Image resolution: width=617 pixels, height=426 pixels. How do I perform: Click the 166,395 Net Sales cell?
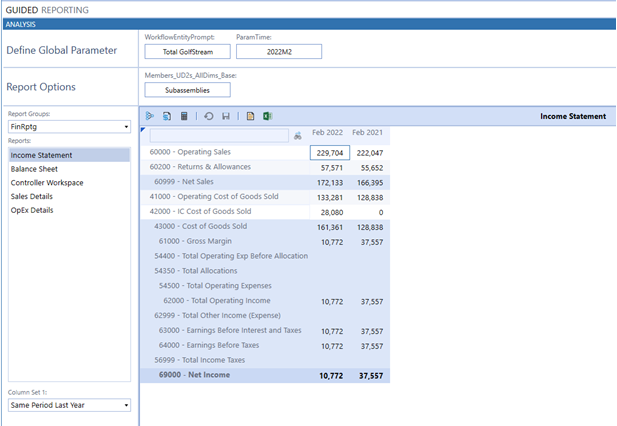pos(370,183)
